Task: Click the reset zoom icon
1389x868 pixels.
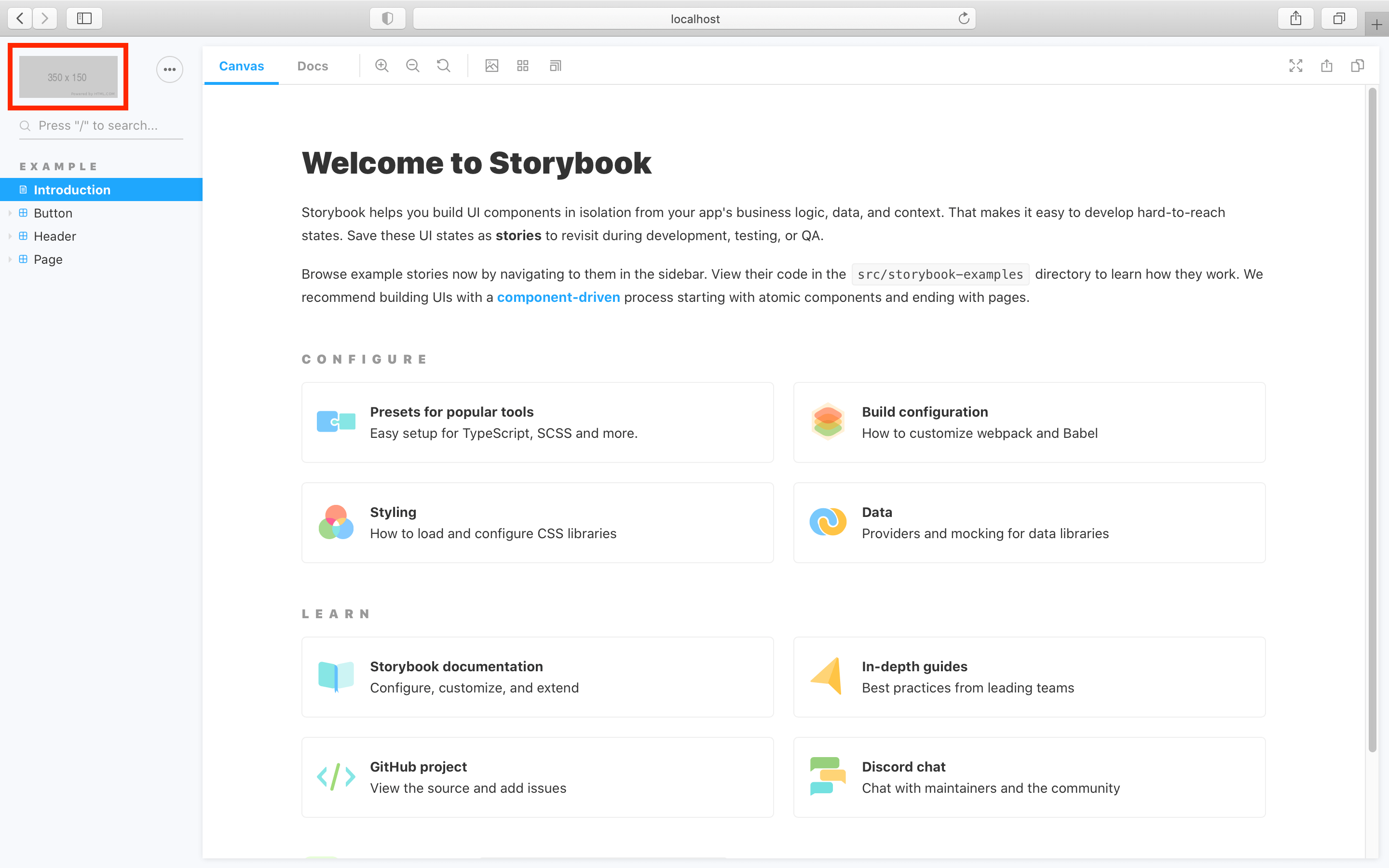Action: (x=444, y=65)
